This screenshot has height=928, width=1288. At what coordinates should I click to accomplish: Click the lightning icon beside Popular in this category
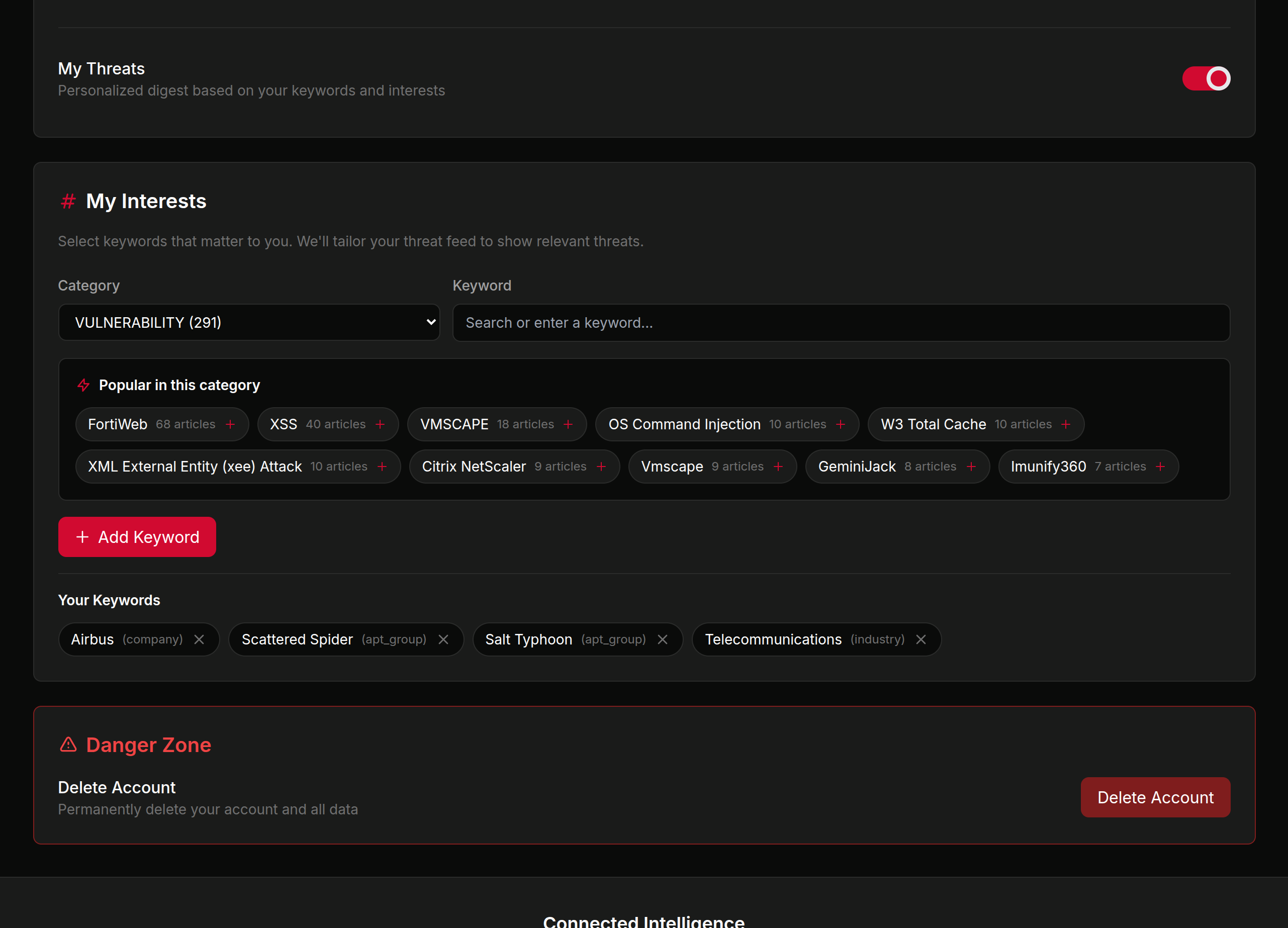tap(83, 385)
